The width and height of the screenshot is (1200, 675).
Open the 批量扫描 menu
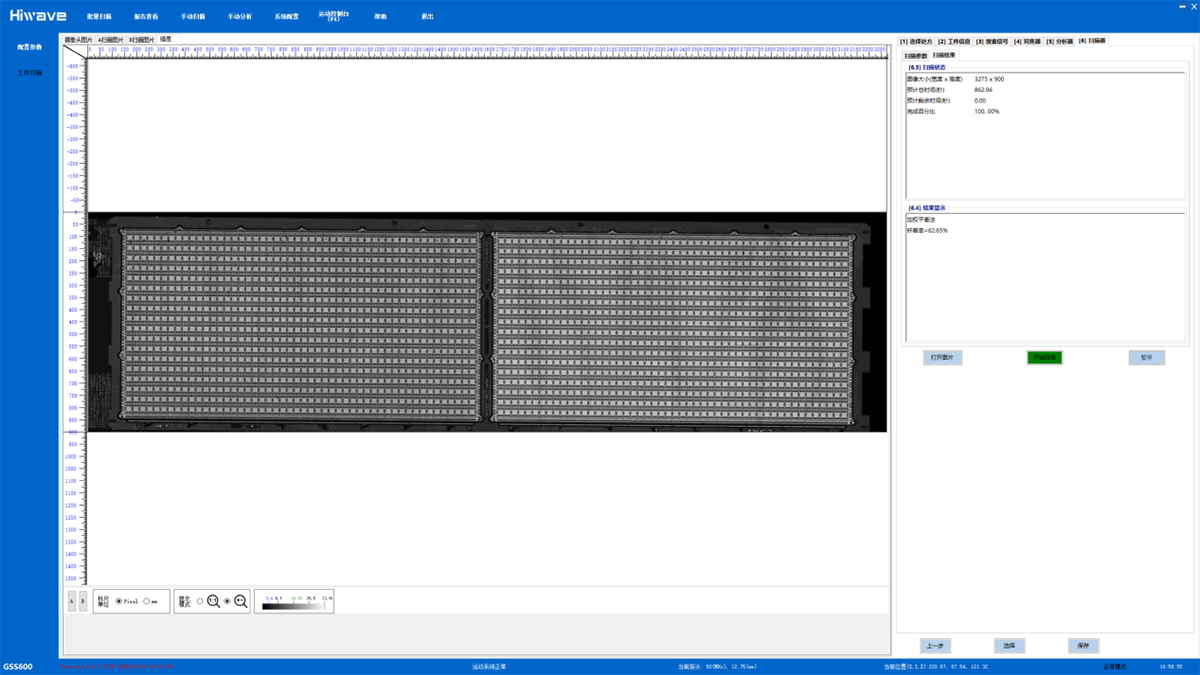(x=99, y=17)
